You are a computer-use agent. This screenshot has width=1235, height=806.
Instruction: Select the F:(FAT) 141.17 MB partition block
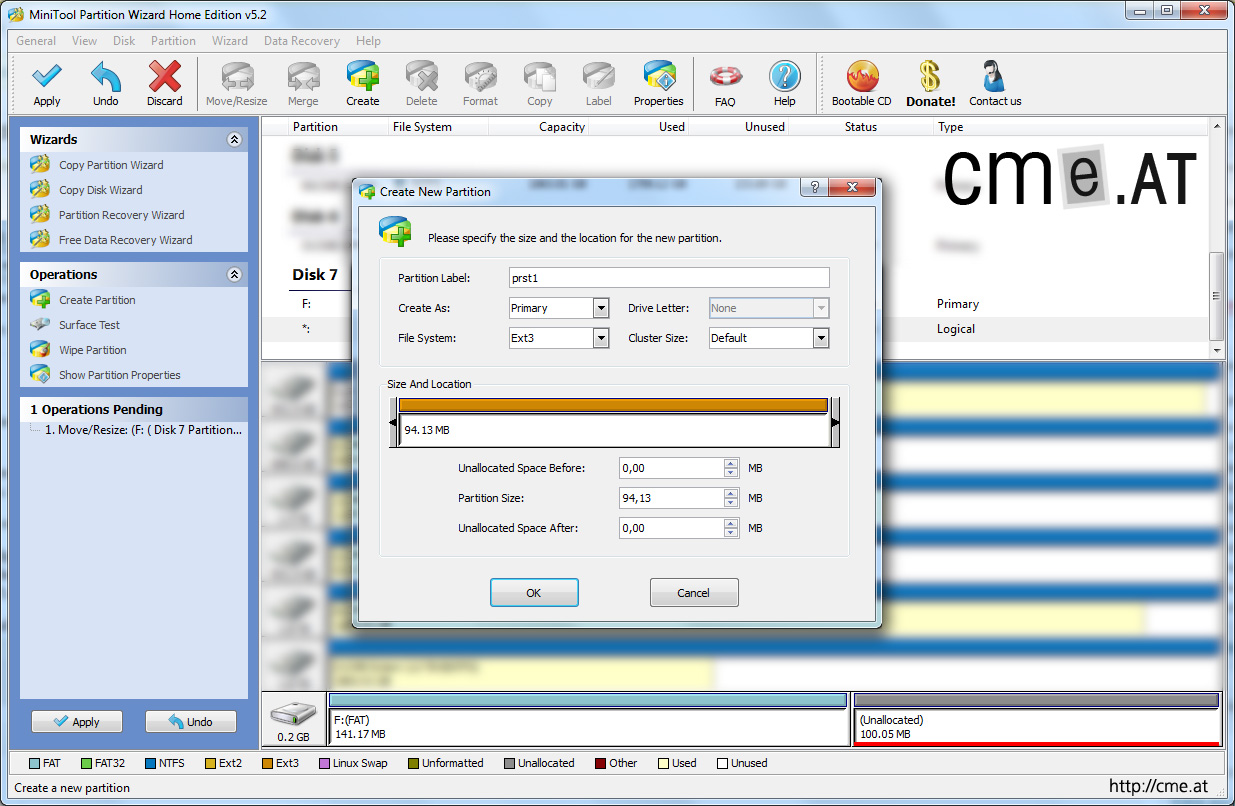click(x=588, y=719)
